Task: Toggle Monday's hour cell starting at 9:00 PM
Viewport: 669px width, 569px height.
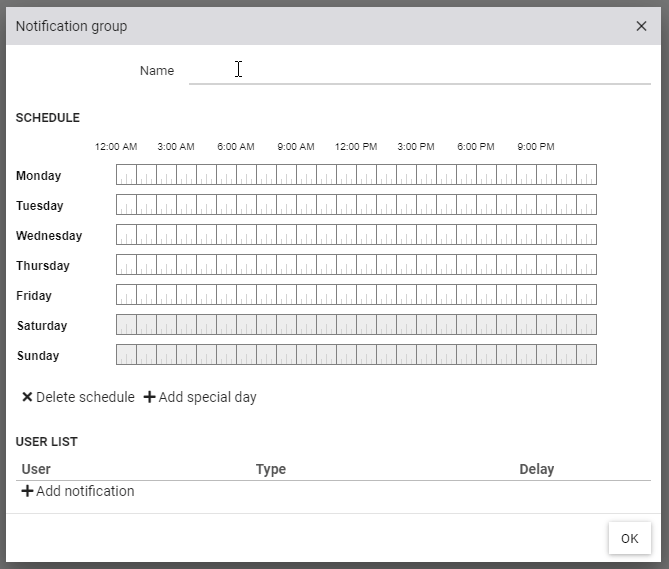Action: 547,174
